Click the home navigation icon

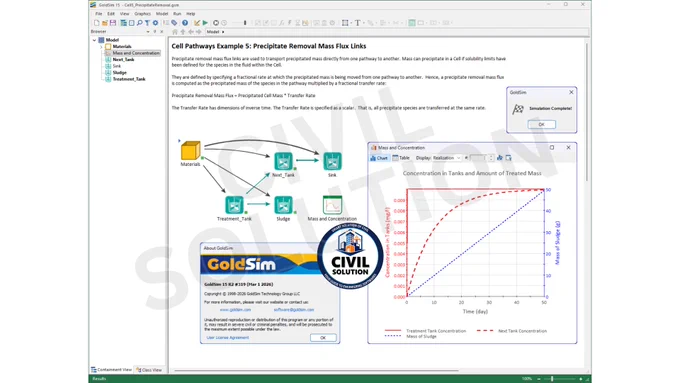tap(175, 32)
